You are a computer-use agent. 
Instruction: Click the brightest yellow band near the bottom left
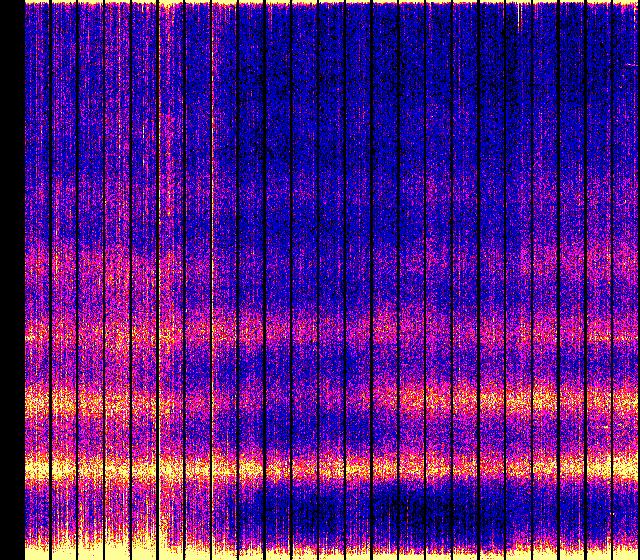point(90,468)
